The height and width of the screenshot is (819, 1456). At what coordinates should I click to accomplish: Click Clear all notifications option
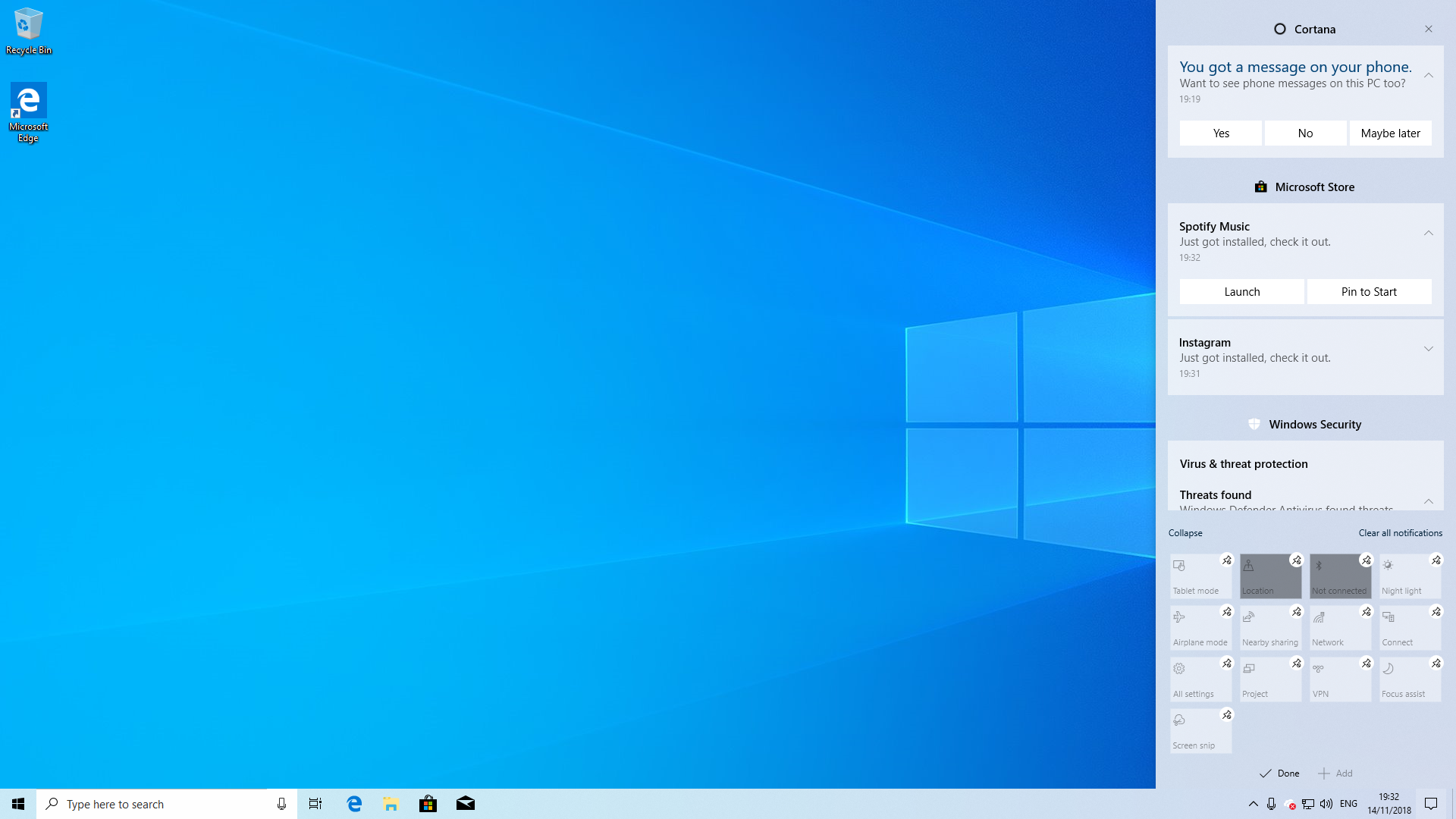pyautogui.click(x=1400, y=532)
